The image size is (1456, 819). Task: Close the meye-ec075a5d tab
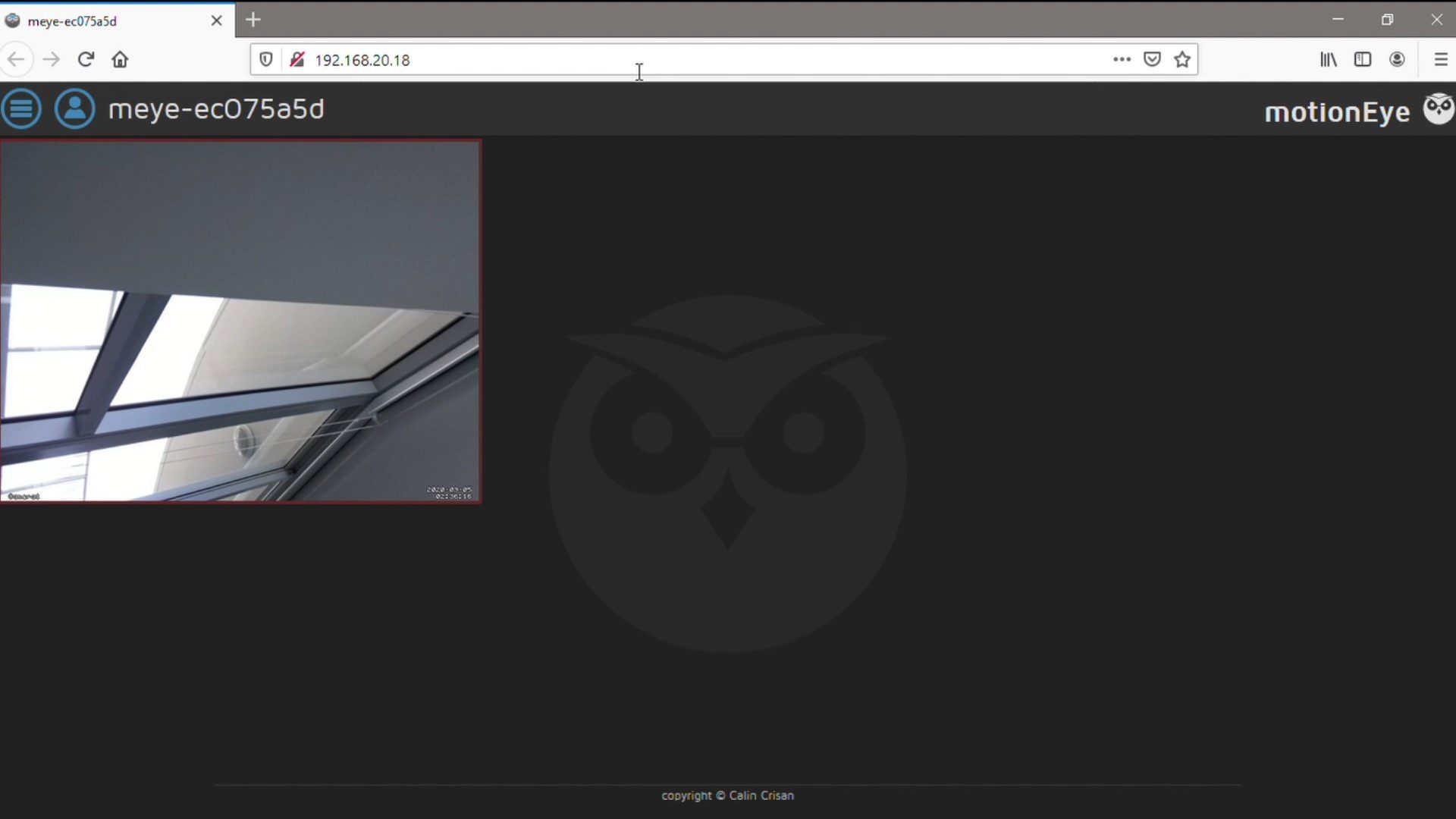tap(216, 20)
